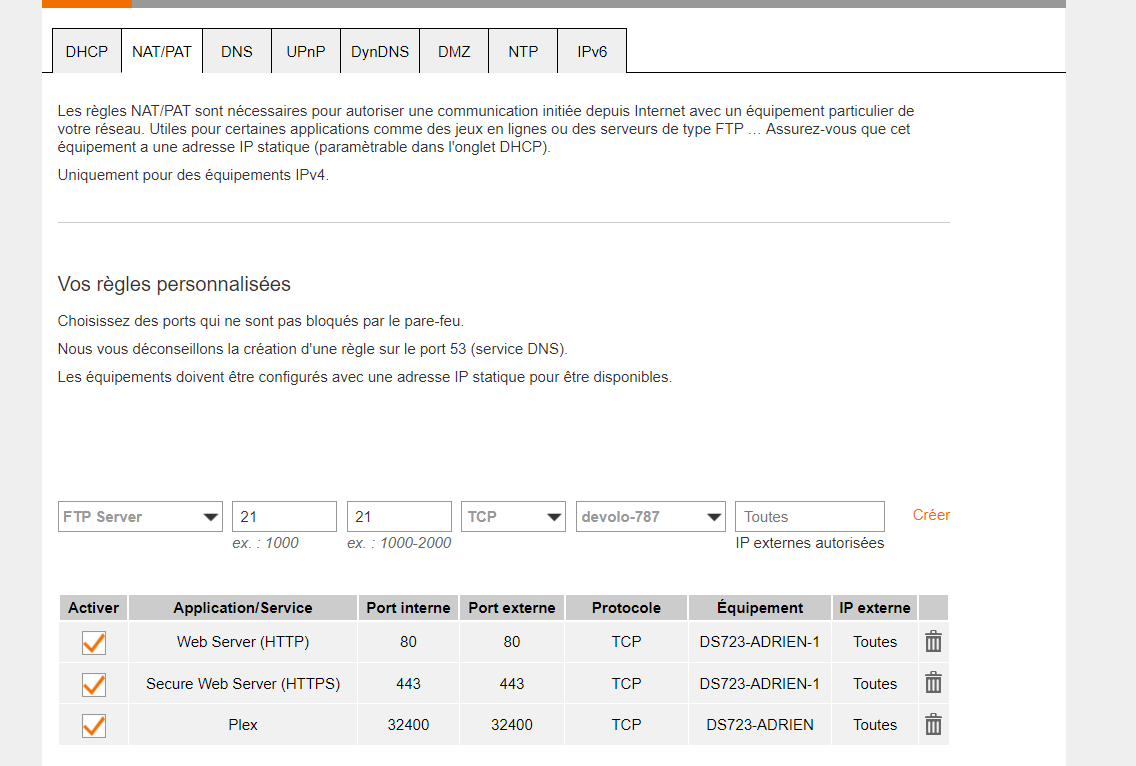1136x766 pixels.
Task: Click the Toutes external IP field
Action: click(809, 517)
